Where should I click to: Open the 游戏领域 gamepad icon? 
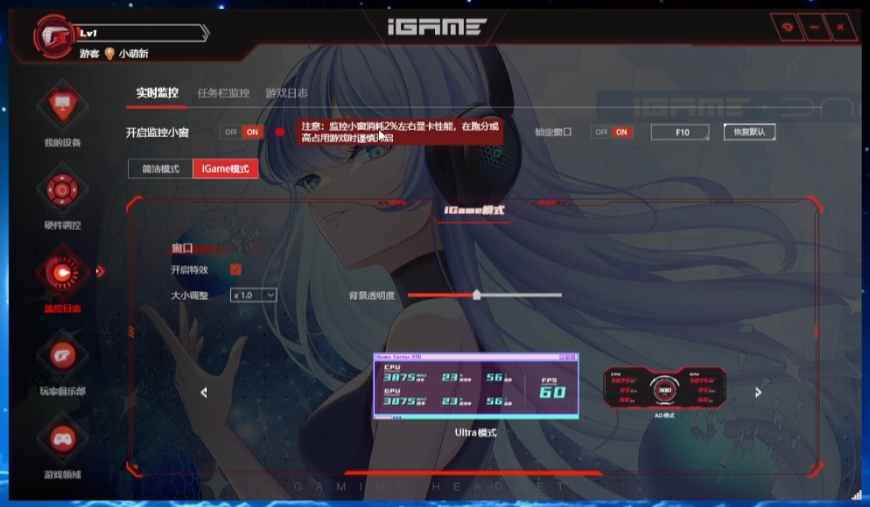pyautogui.click(x=62, y=438)
